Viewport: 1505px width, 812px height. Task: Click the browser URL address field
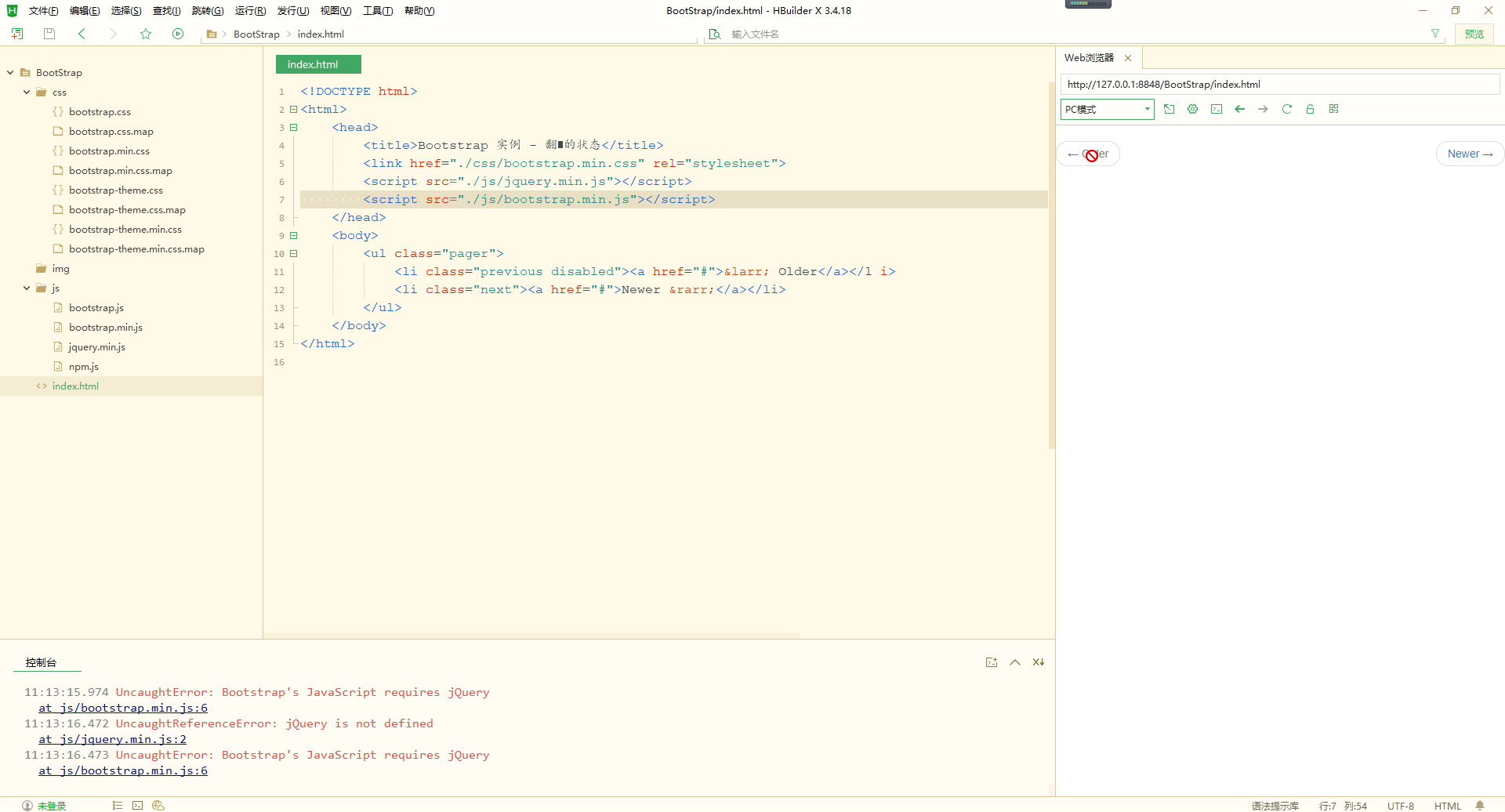coord(1279,84)
